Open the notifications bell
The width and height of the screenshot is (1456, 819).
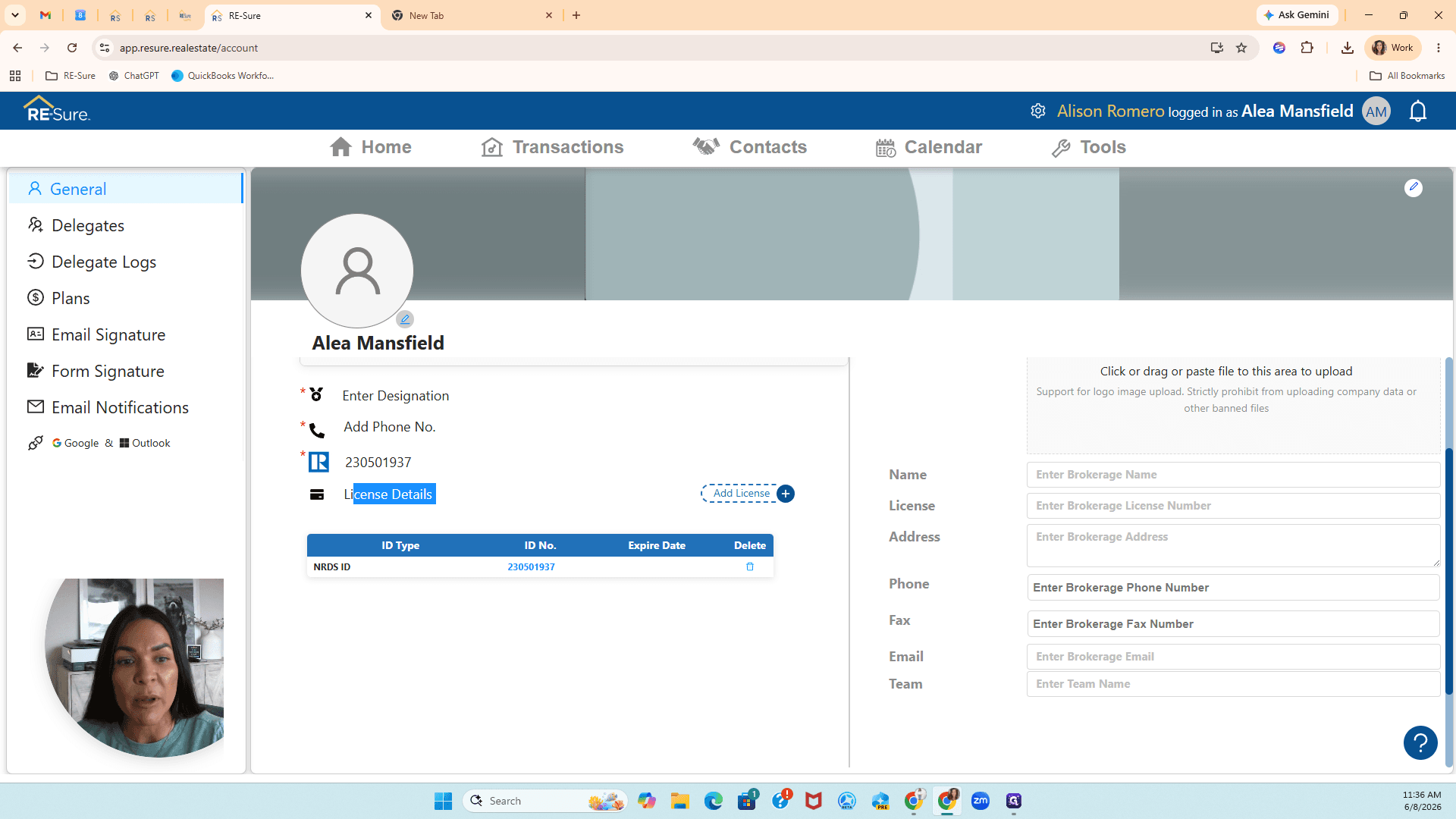1418,111
